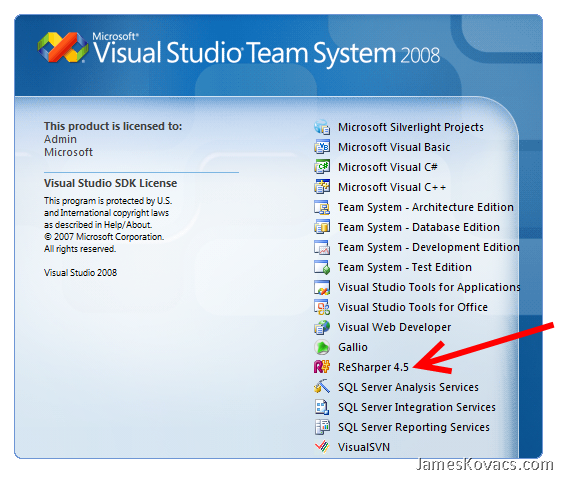Click the Microsoft Visual C++ icon
This screenshot has width=561, height=477.
click(322, 187)
